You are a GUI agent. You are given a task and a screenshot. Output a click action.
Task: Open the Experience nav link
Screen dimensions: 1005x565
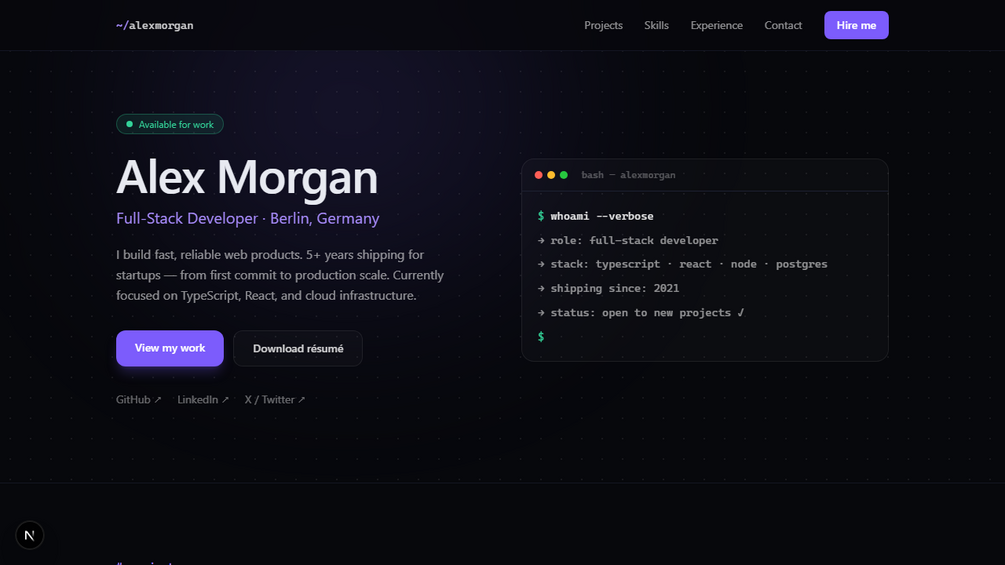point(717,25)
